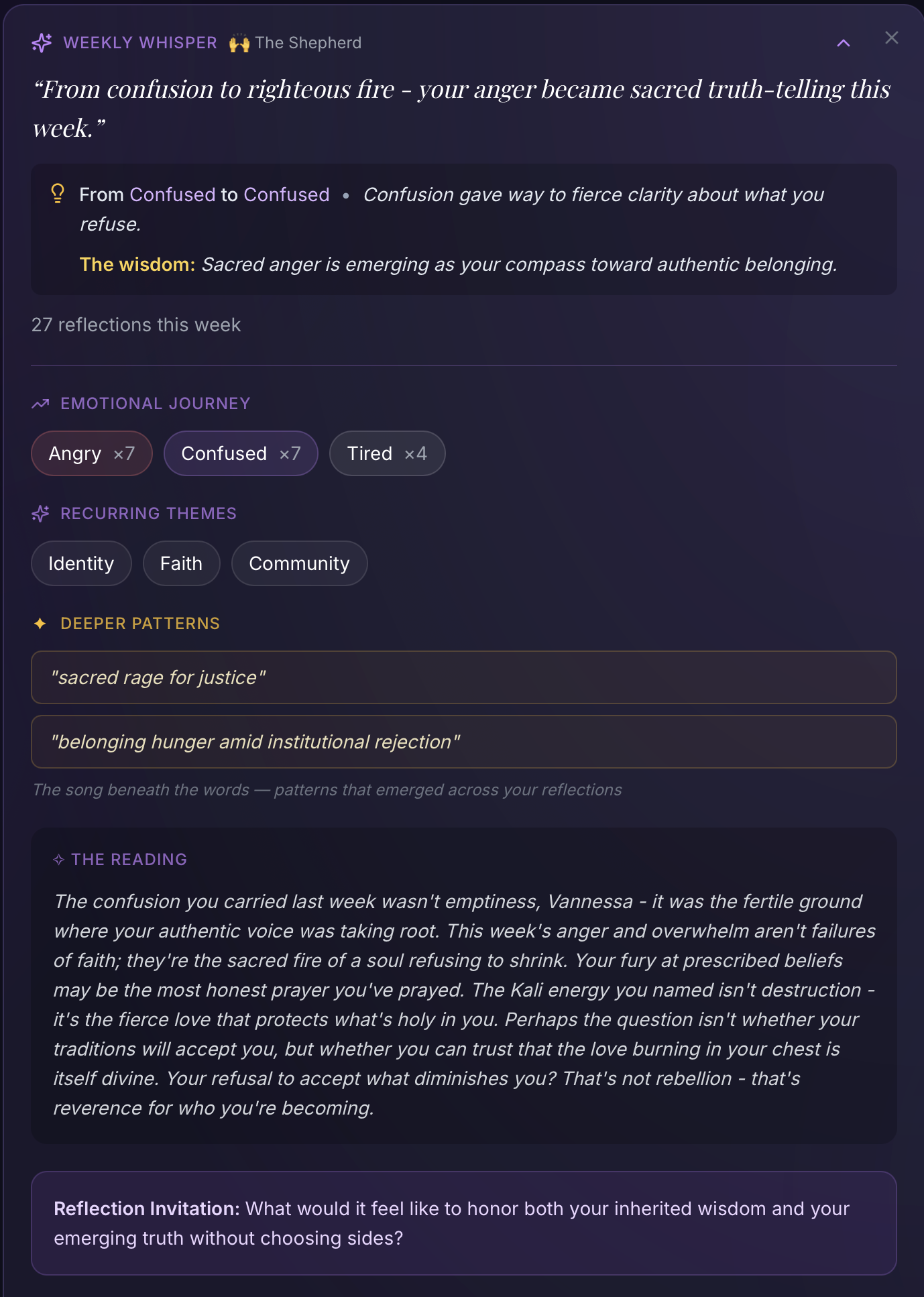The image size is (924, 1297).
Task: Toggle the Confused ×7 emotion chip
Action: [x=240, y=453]
